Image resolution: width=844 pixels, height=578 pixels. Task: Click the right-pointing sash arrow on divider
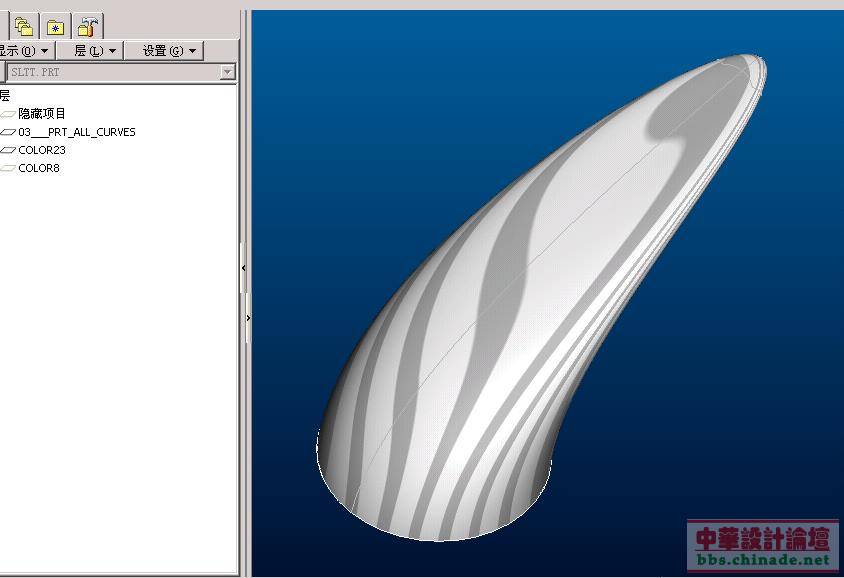(x=247, y=317)
